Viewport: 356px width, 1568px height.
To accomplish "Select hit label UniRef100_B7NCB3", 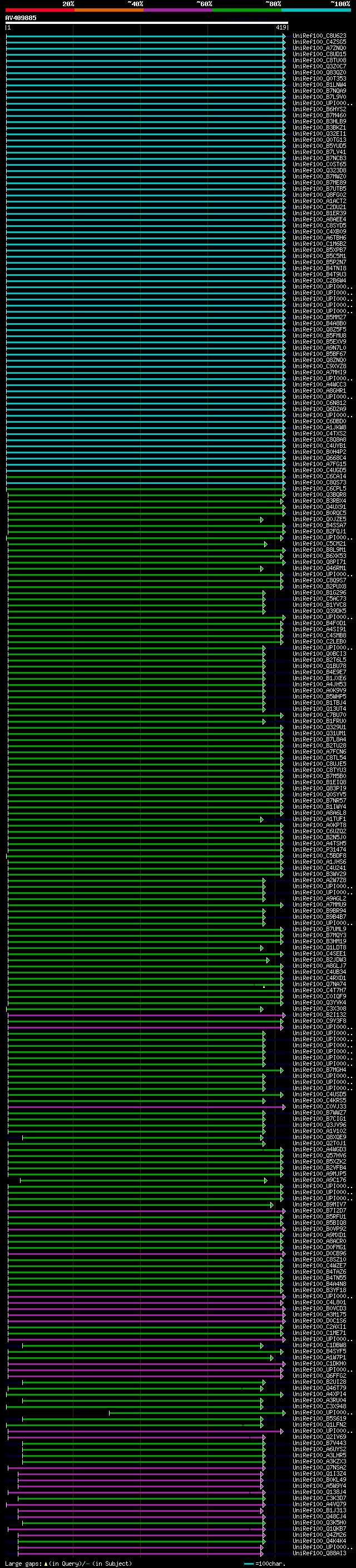I will [319, 159].
